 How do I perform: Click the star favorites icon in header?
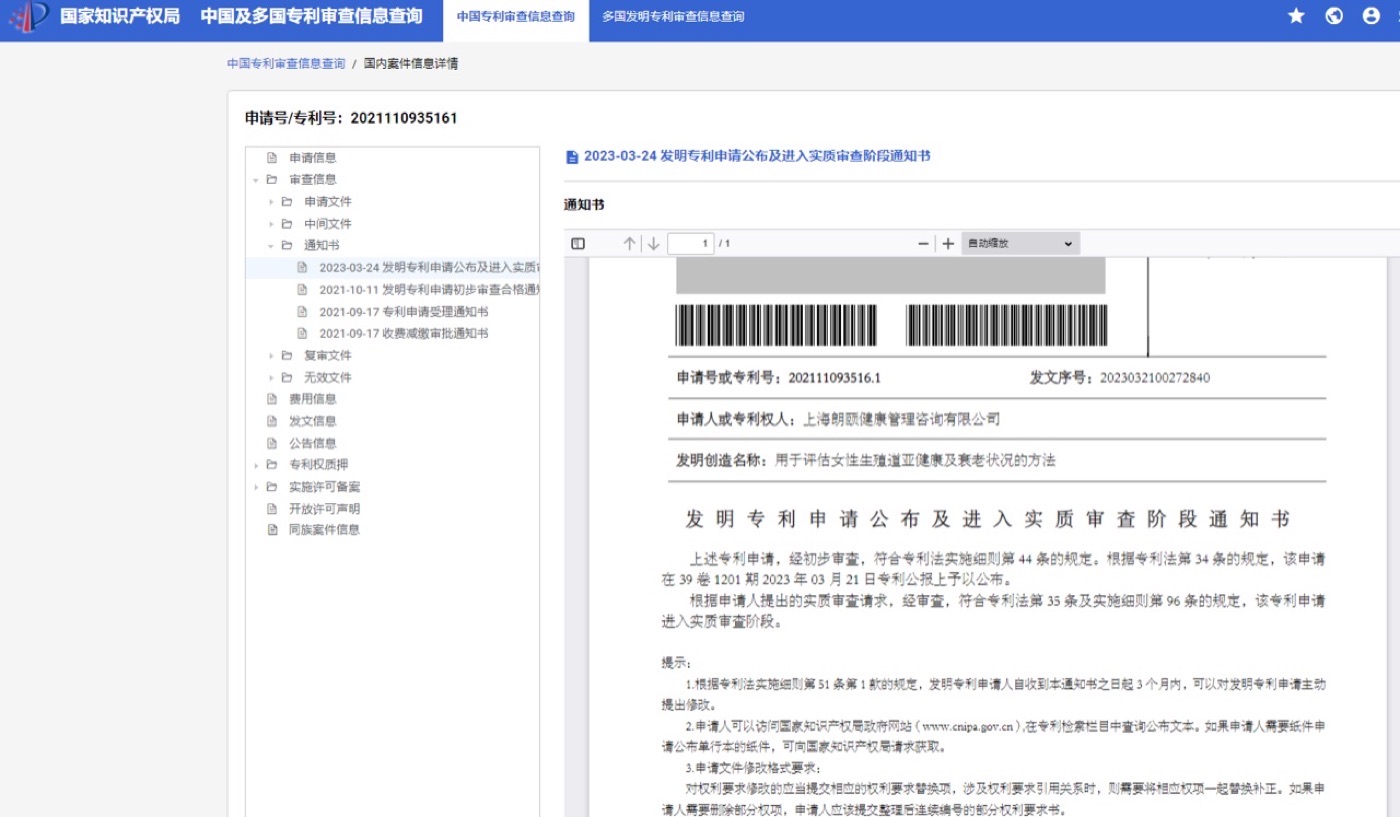coord(1296,16)
